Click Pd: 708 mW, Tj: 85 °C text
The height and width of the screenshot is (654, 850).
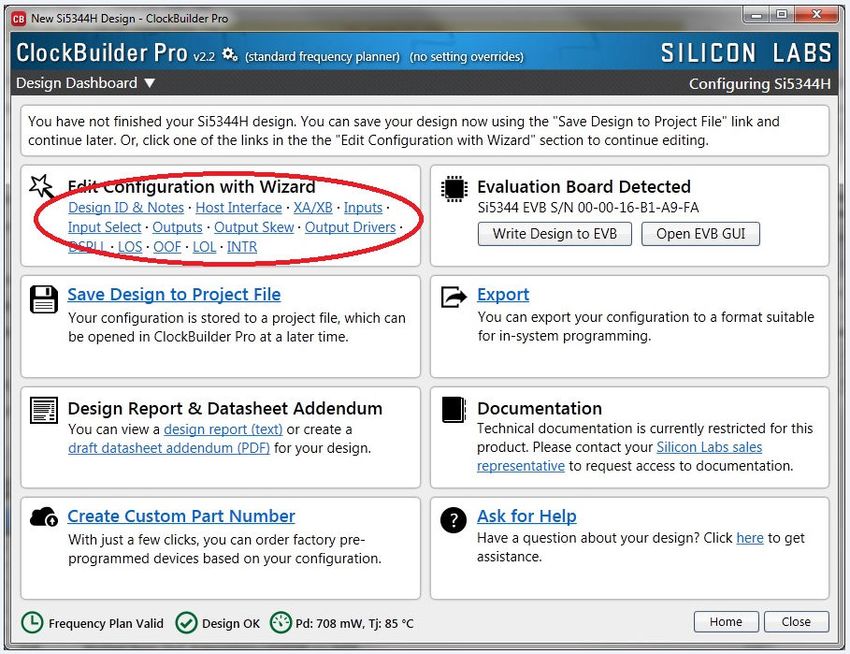[355, 624]
